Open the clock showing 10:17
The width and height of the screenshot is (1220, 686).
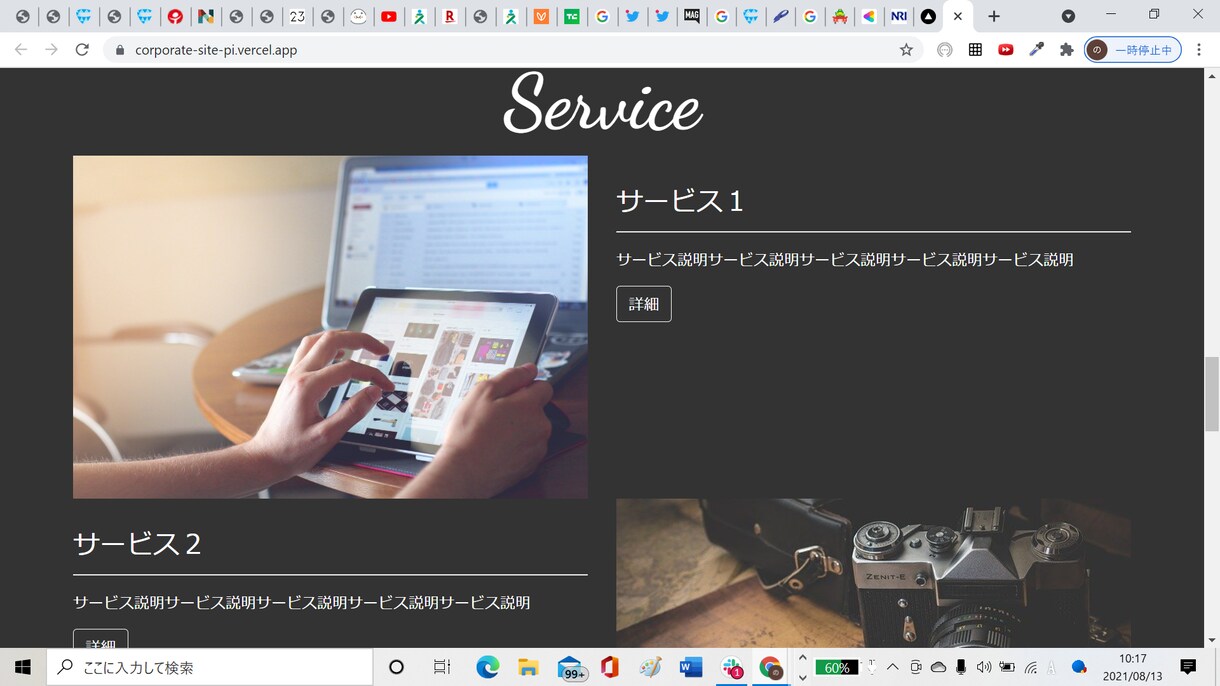click(1132, 667)
